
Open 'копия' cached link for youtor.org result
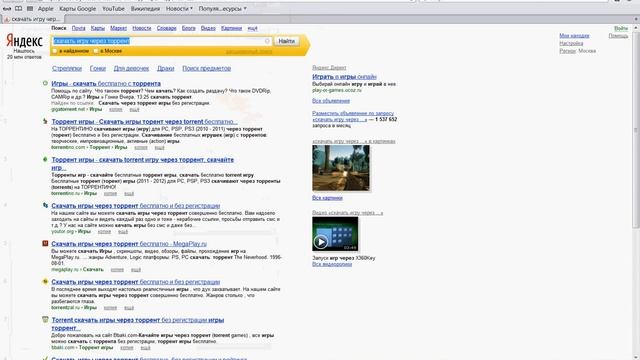104,231
